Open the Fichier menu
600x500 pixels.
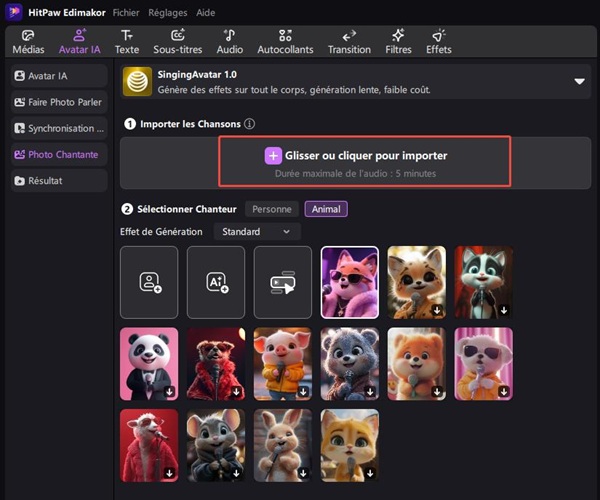[x=126, y=13]
